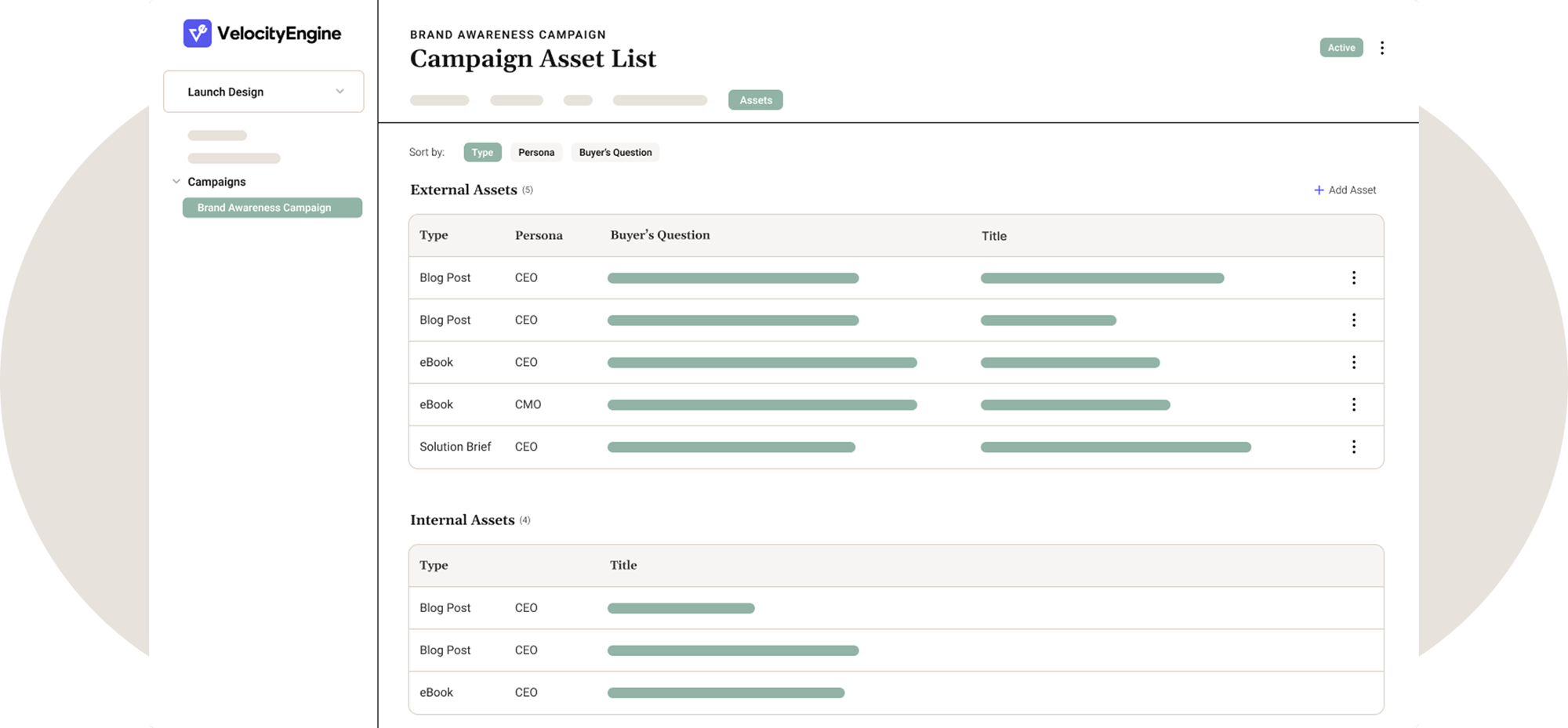Open row menu for Solution Brief
Image resolution: width=1568 pixels, height=728 pixels.
[1353, 447]
